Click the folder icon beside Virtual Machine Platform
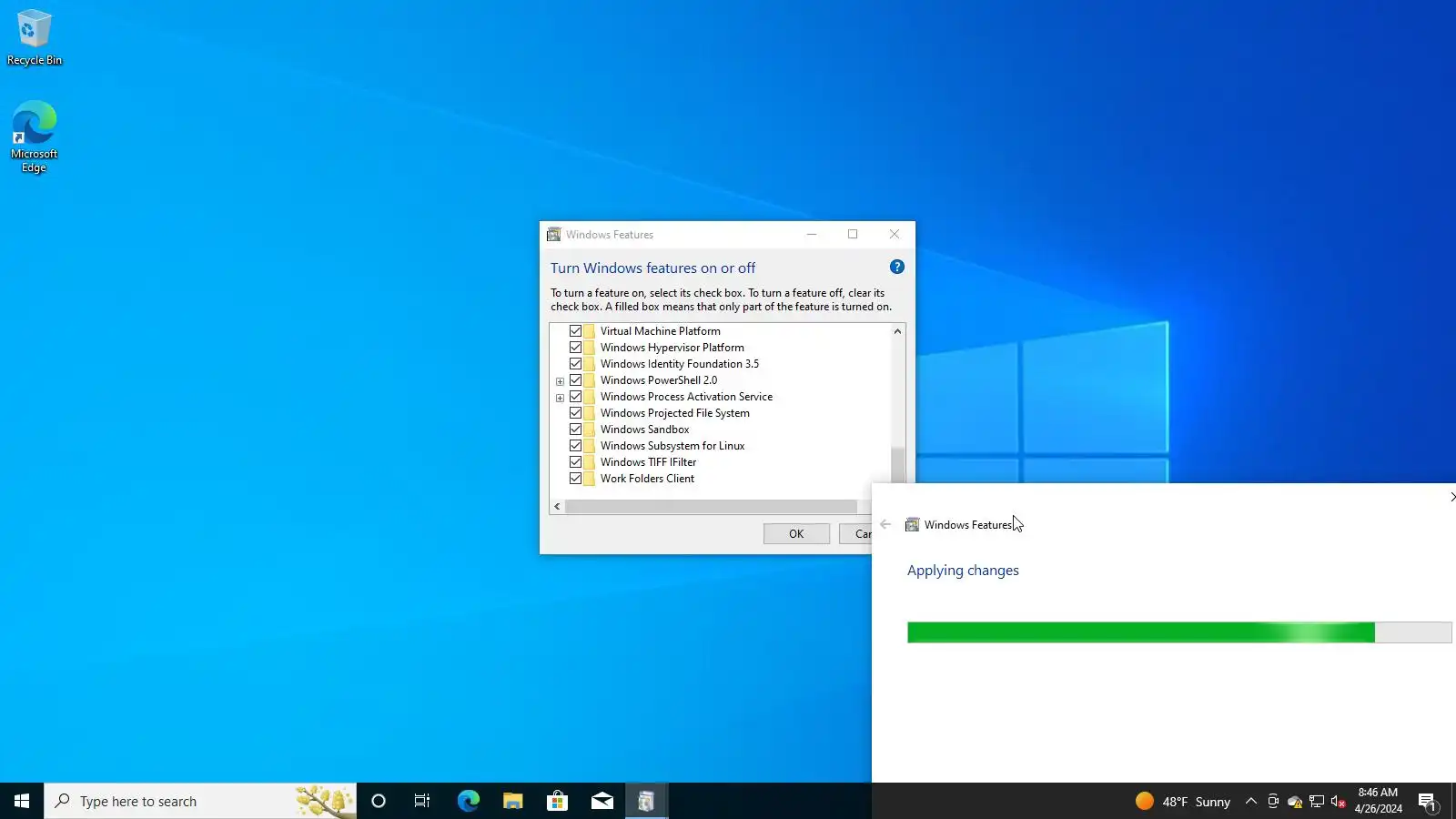Image resolution: width=1456 pixels, height=819 pixels. click(x=590, y=331)
